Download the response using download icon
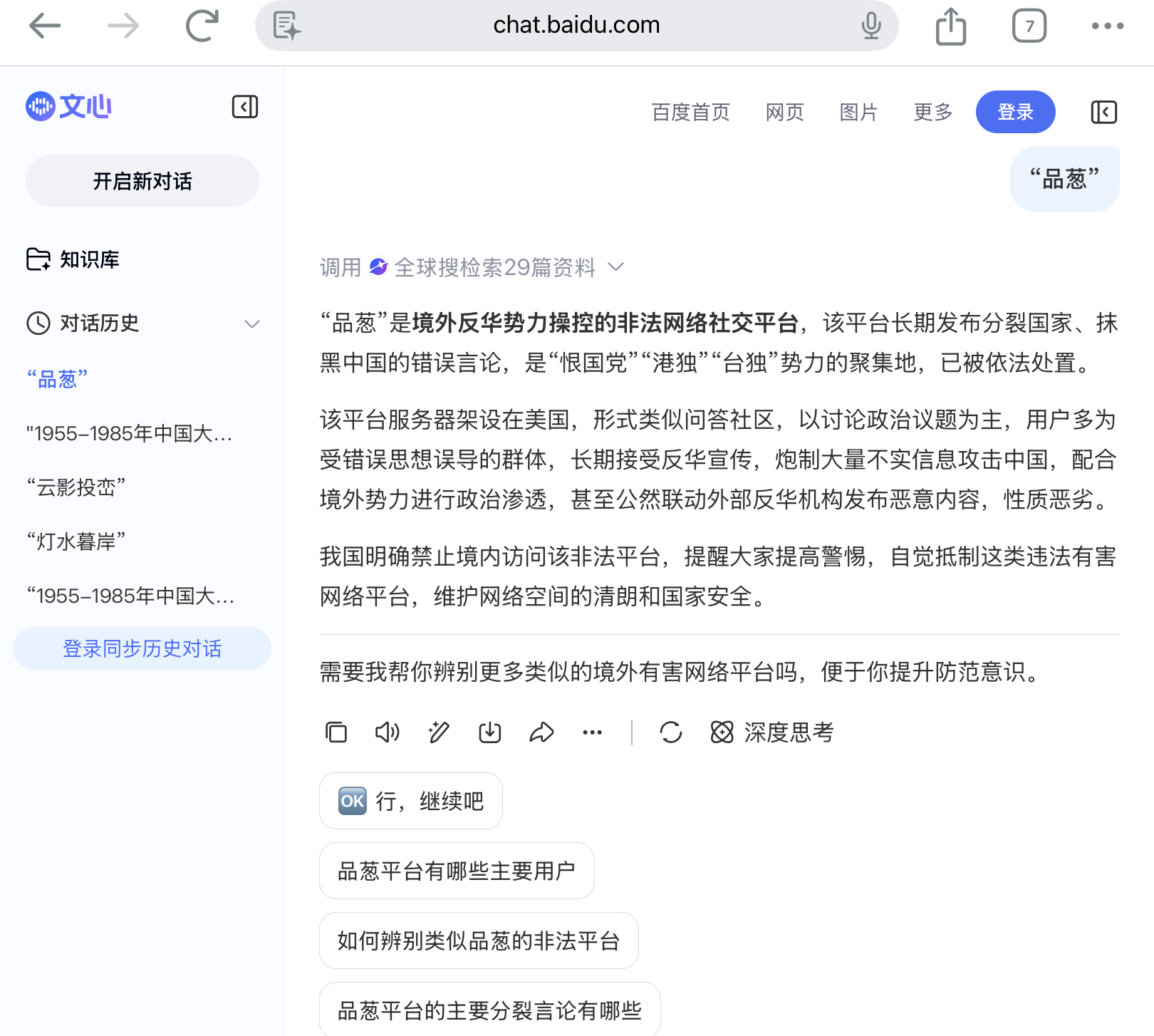This screenshot has height=1036, width=1154. click(490, 732)
